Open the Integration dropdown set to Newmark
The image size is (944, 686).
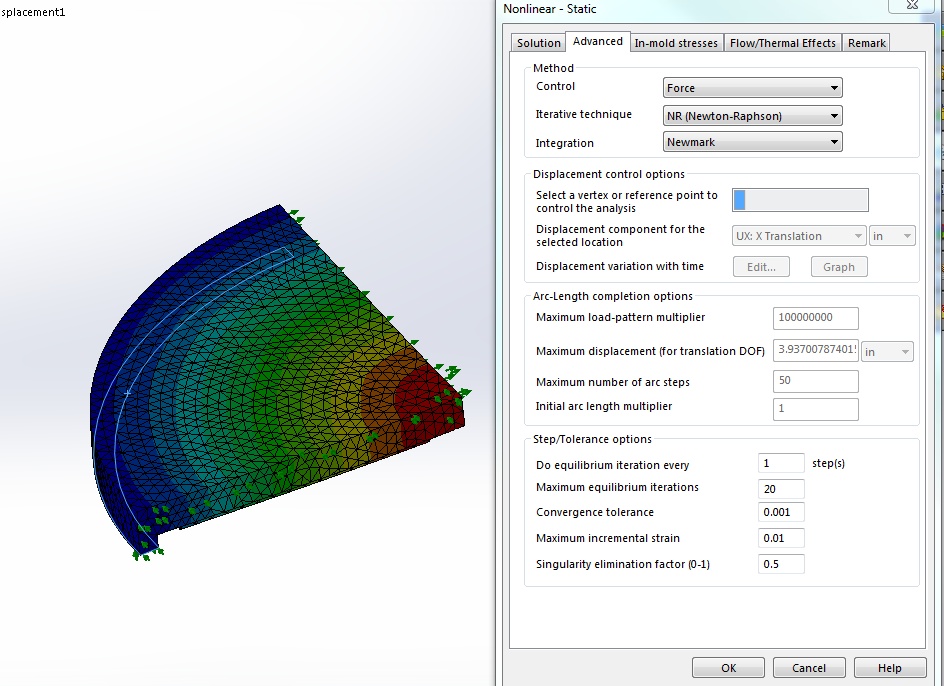click(753, 142)
